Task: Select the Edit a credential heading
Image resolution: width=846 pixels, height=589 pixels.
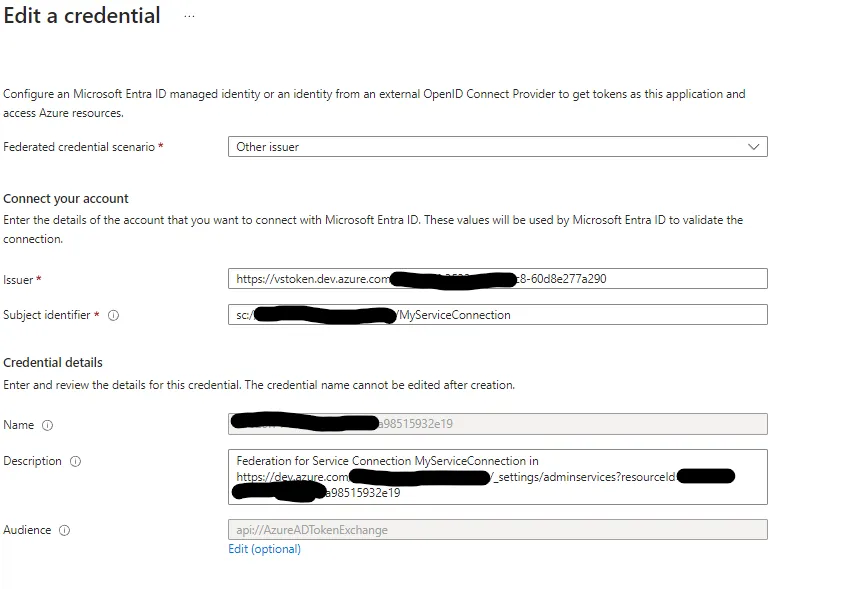Action: click(x=82, y=16)
